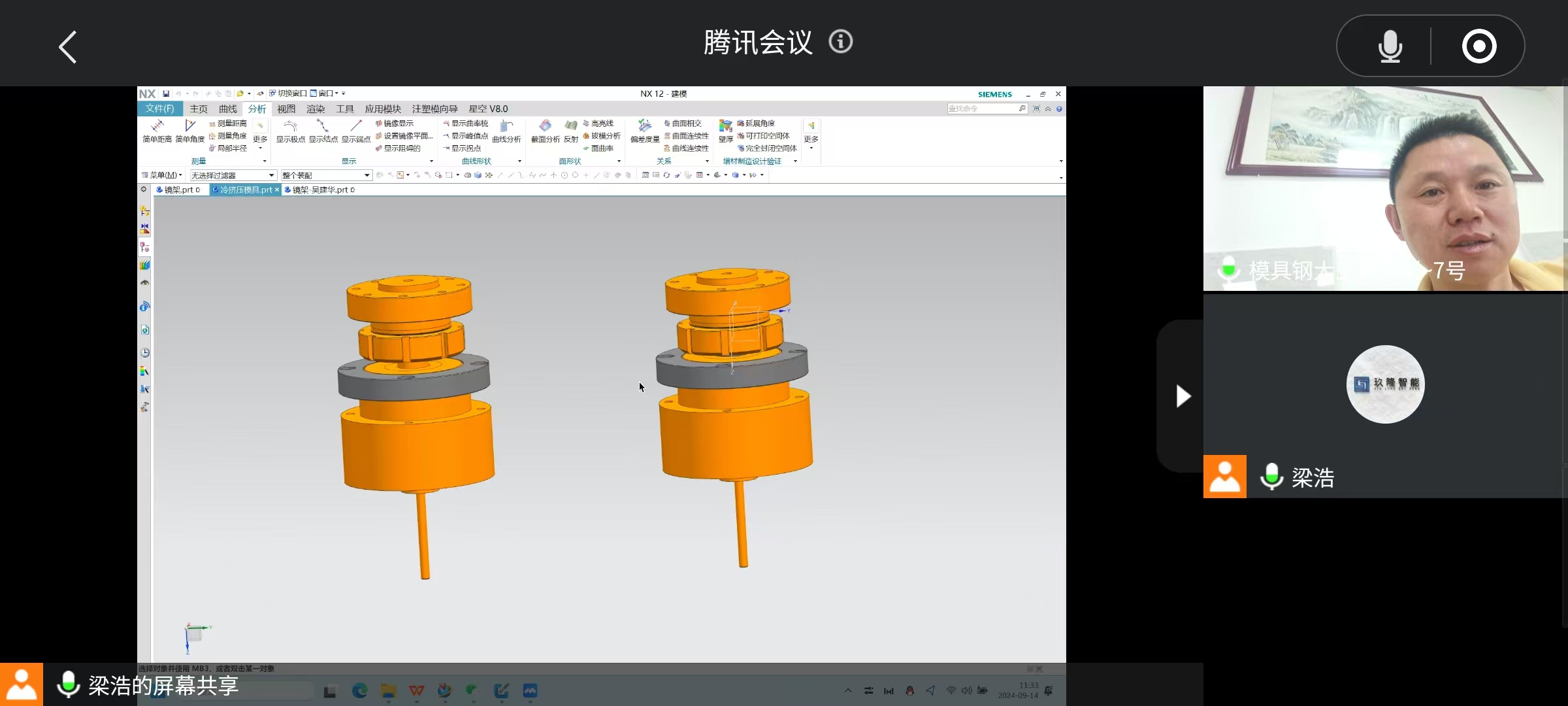Click the 文件(F) file button
This screenshot has width=1568, height=706.
[x=159, y=109]
